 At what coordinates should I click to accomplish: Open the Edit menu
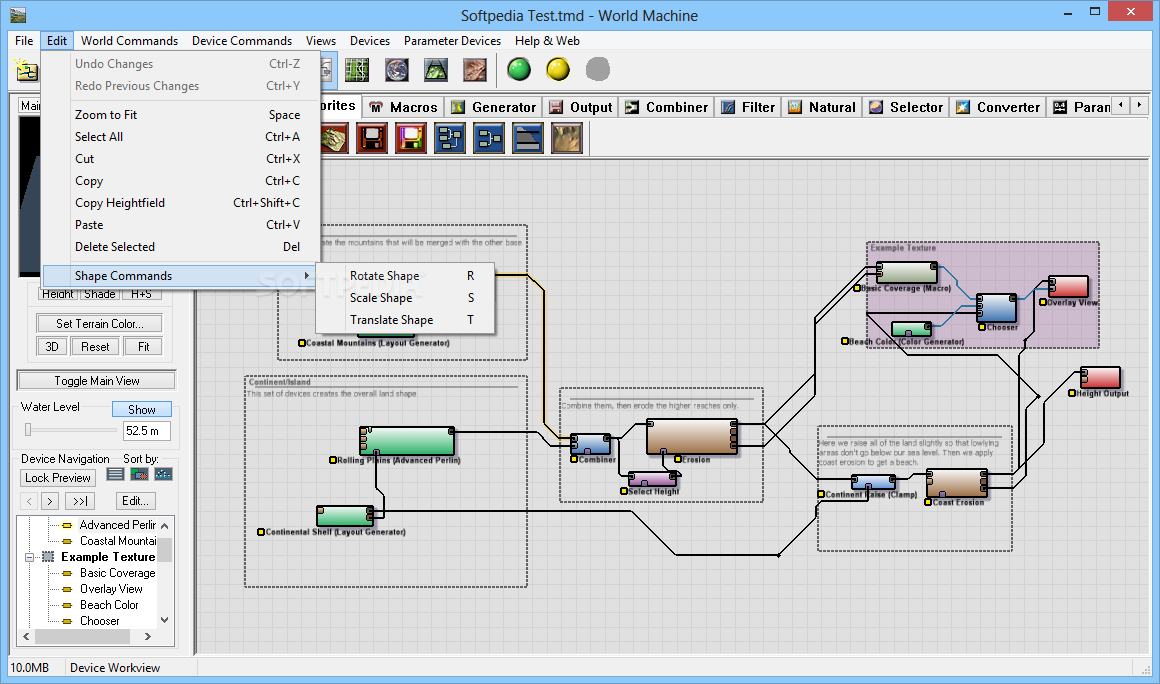coord(56,41)
